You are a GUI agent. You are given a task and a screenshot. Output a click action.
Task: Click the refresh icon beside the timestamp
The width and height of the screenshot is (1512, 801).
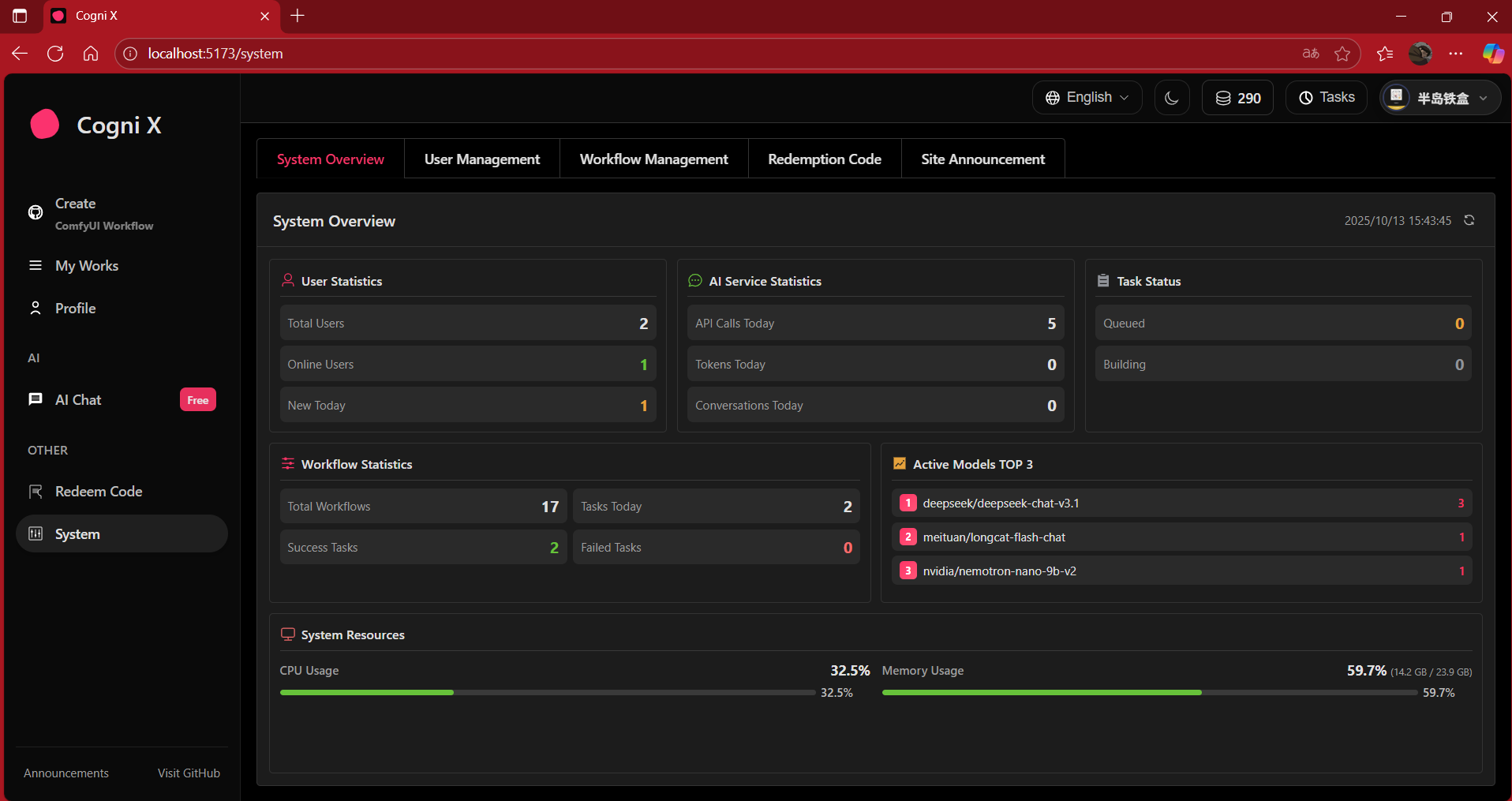(x=1469, y=220)
